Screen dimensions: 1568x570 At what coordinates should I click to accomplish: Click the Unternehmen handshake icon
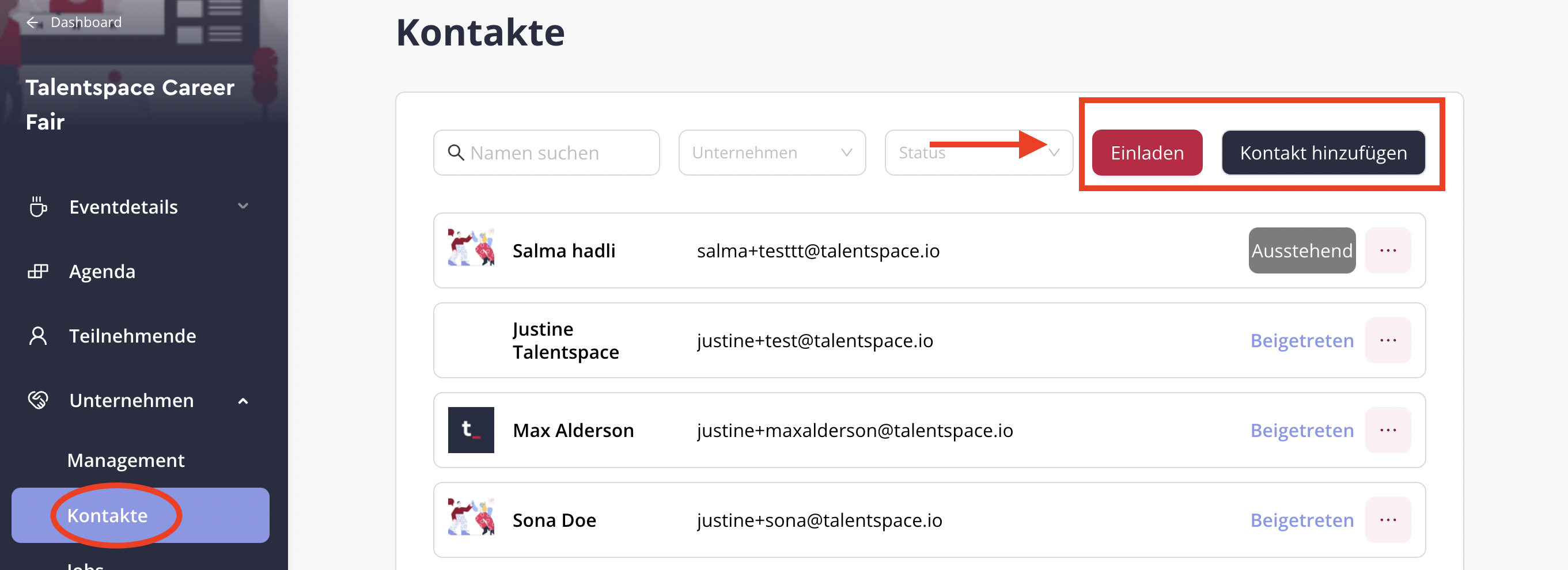pyautogui.click(x=38, y=400)
